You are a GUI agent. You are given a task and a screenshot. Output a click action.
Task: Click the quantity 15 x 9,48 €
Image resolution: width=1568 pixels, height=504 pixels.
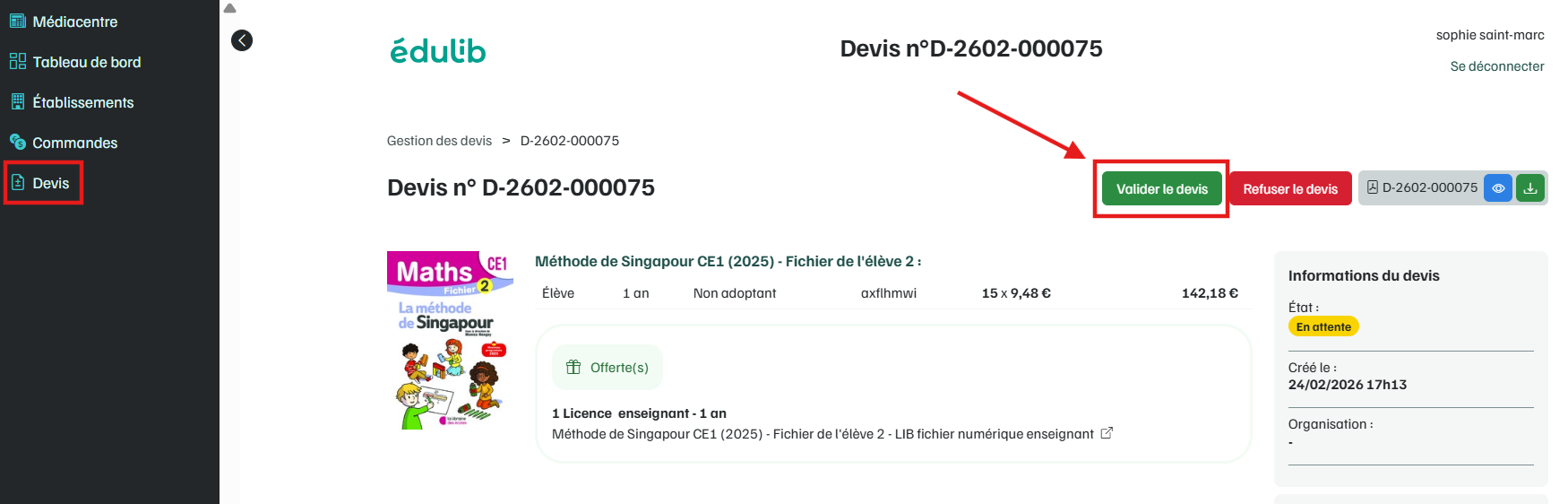click(x=1016, y=293)
